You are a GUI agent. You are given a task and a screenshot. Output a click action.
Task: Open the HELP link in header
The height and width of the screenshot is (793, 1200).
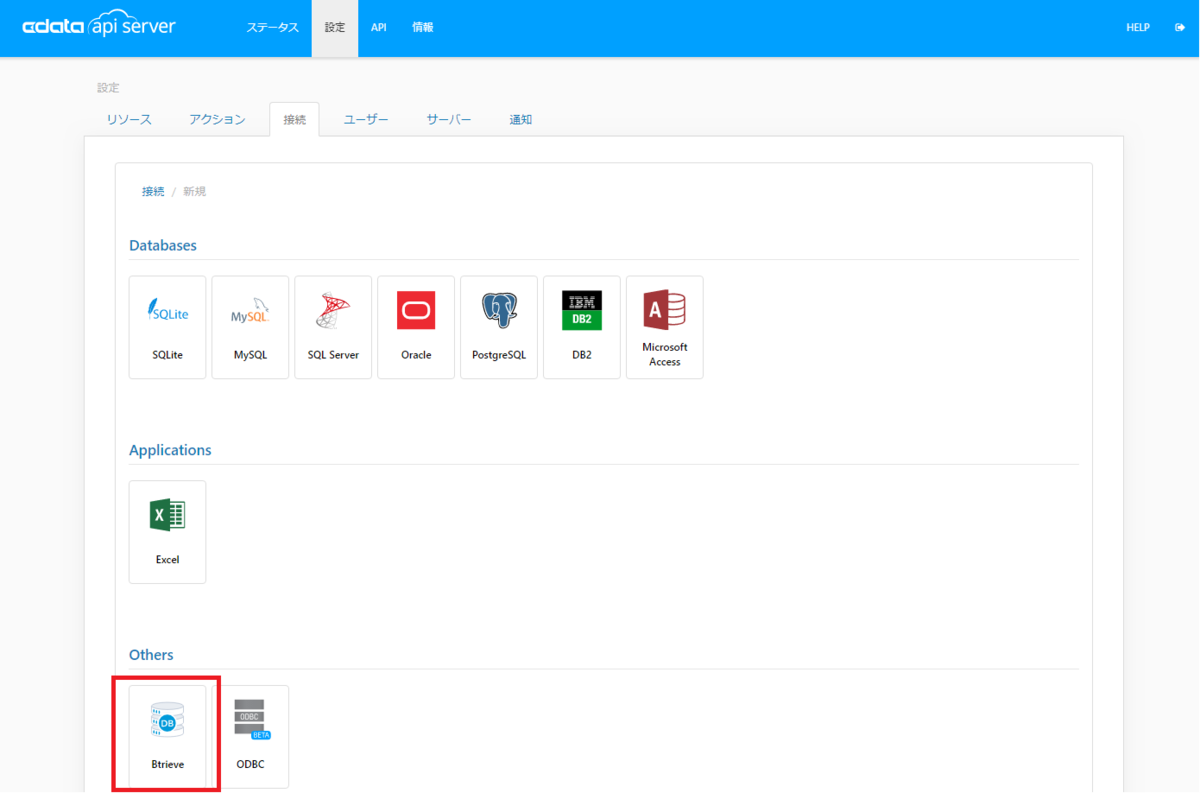(x=1138, y=28)
